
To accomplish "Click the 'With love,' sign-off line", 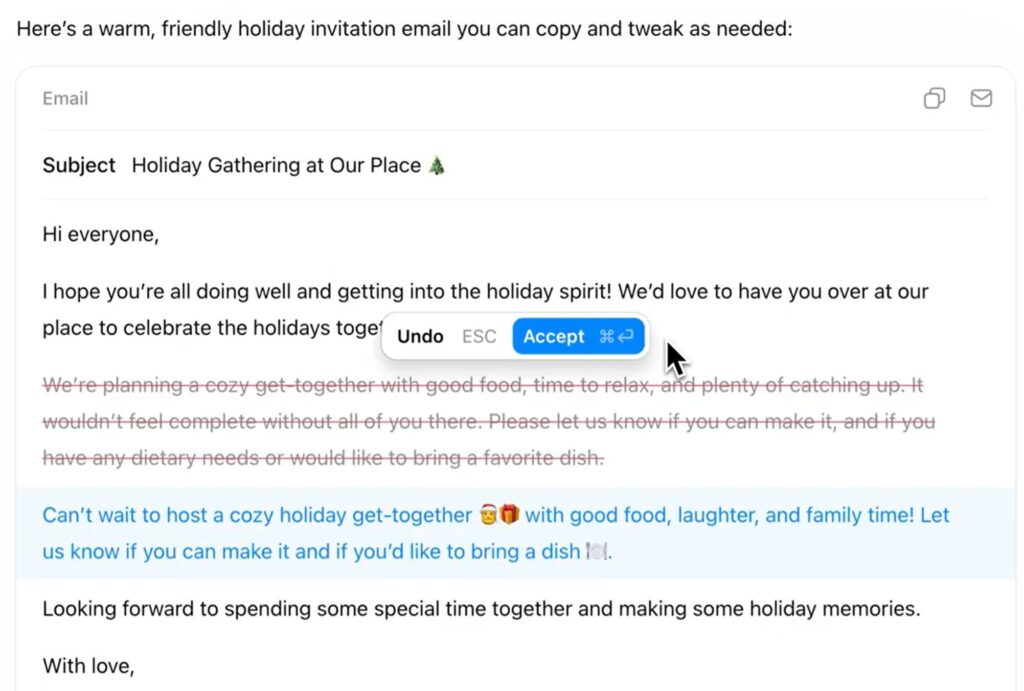I will coord(88,664).
